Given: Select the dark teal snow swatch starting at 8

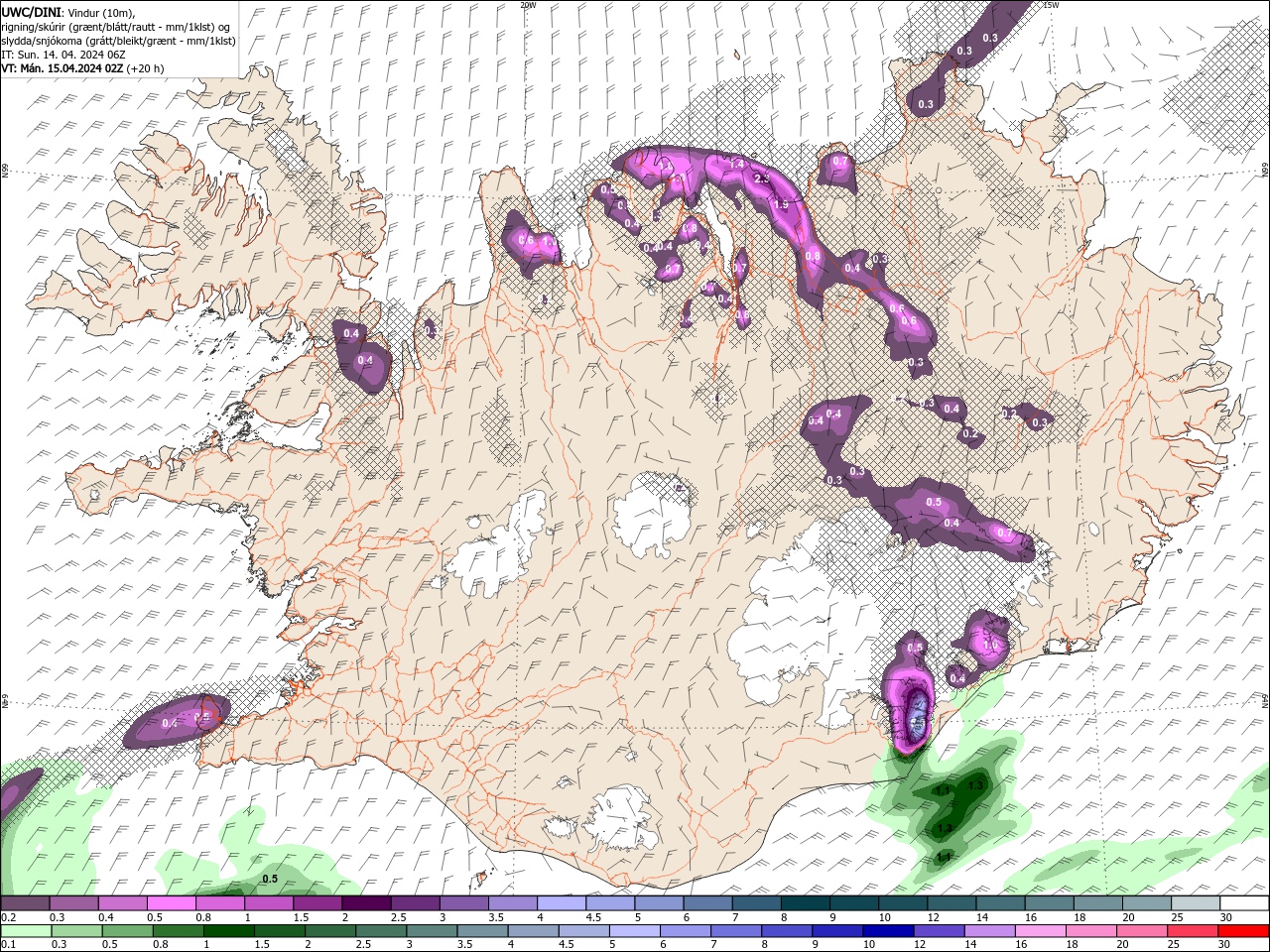Looking at the screenshot, I should click(x=804, y=903).
